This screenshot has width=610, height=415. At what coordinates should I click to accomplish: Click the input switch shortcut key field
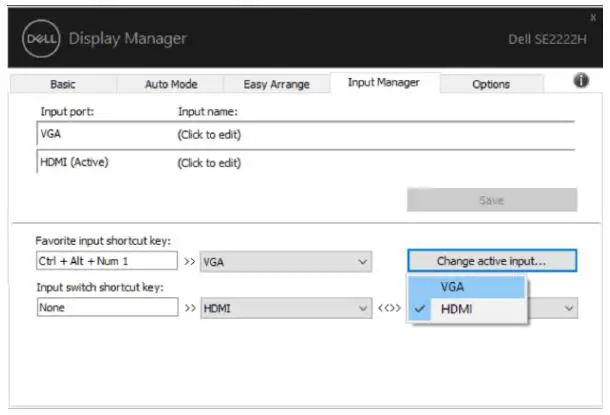click(107, 307)
